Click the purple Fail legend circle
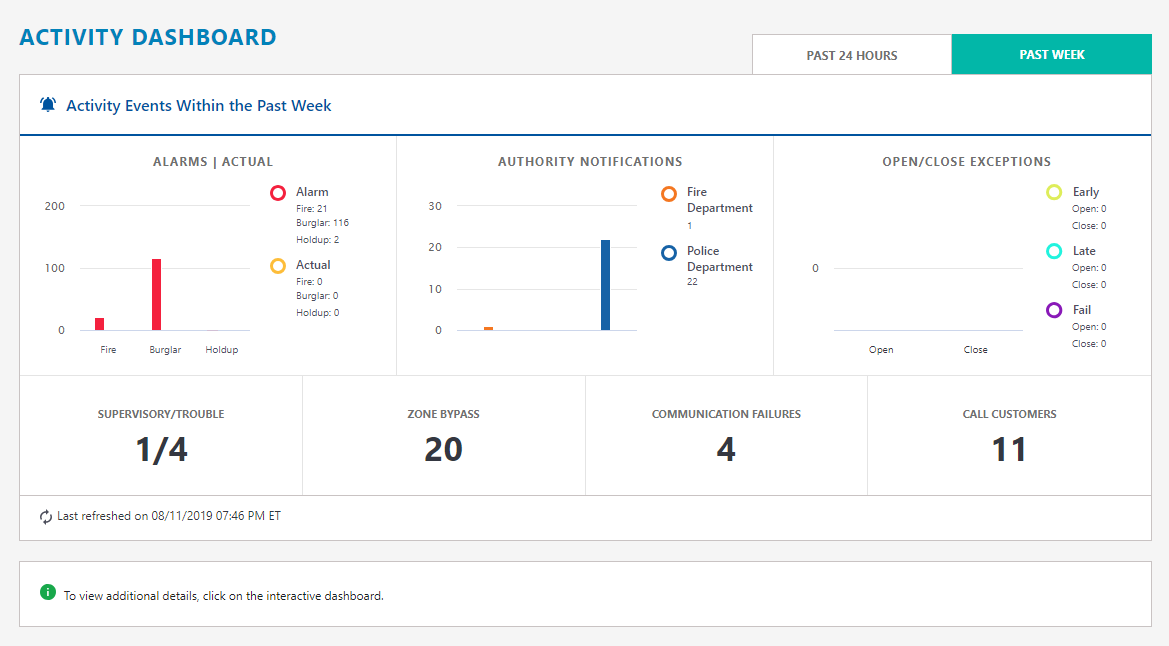The width and height of the screenshot is (1169, 646). (1054, 310)
